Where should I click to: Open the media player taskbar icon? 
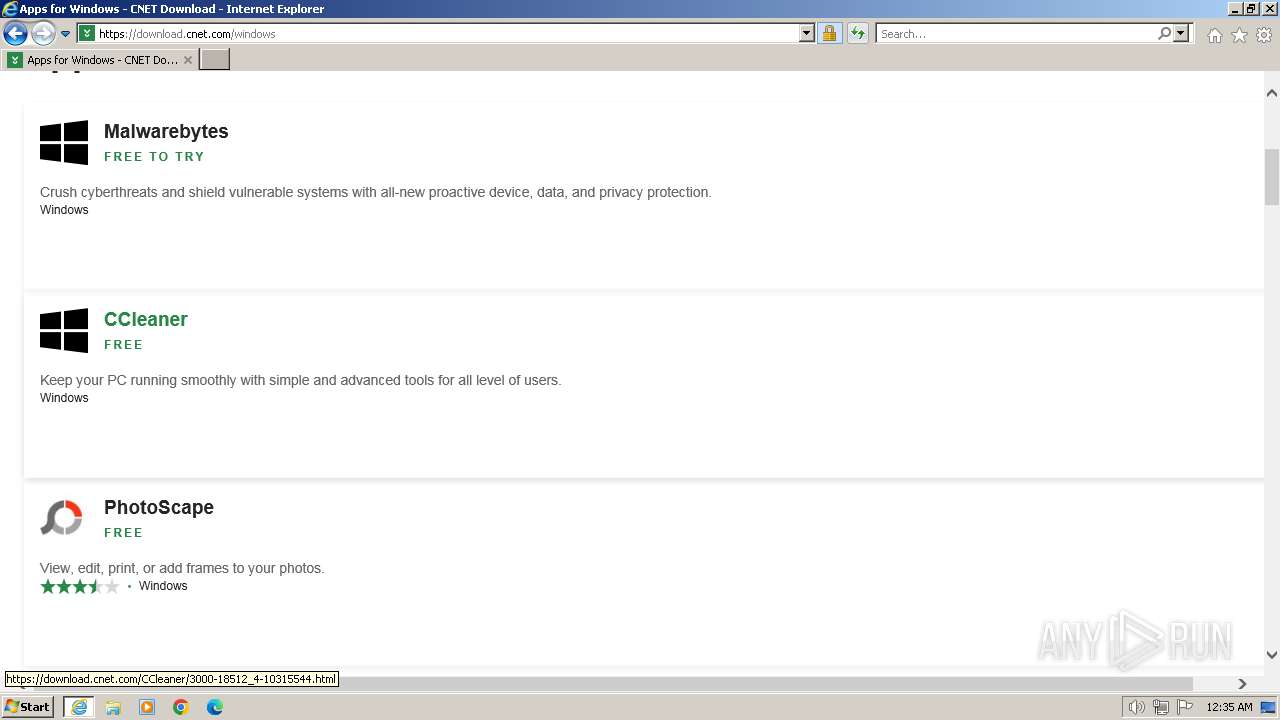click(x=147, y=707)
